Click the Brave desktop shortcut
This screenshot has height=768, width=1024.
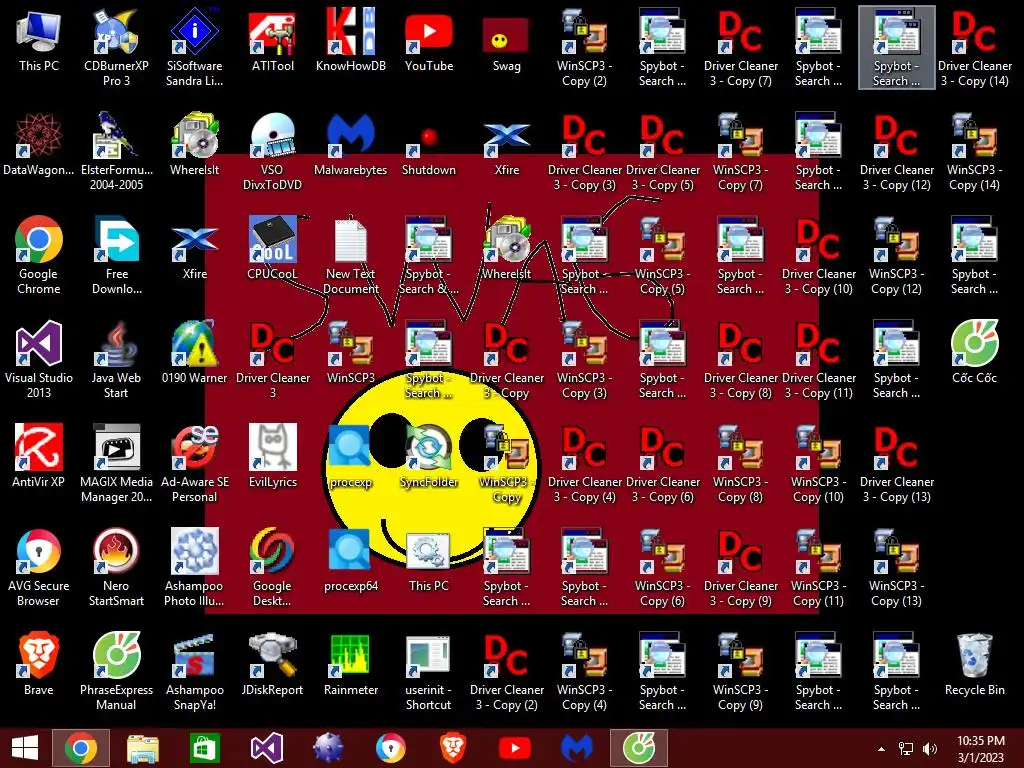click(39, 664)
